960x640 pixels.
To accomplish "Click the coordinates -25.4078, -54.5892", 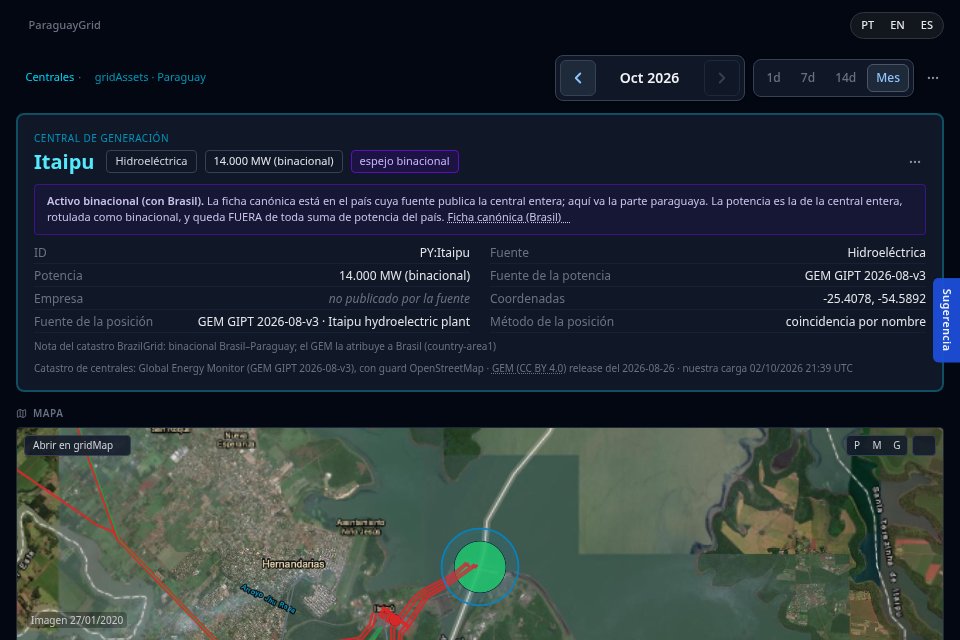I will (x=874, y=298).
